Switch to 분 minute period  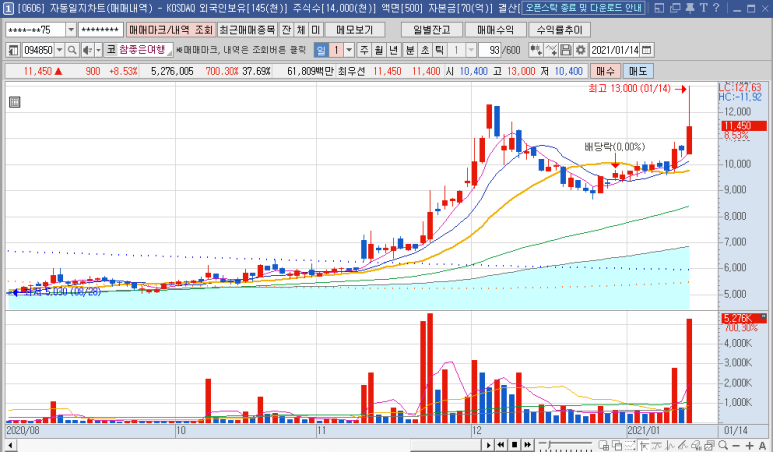pos(410,50)
